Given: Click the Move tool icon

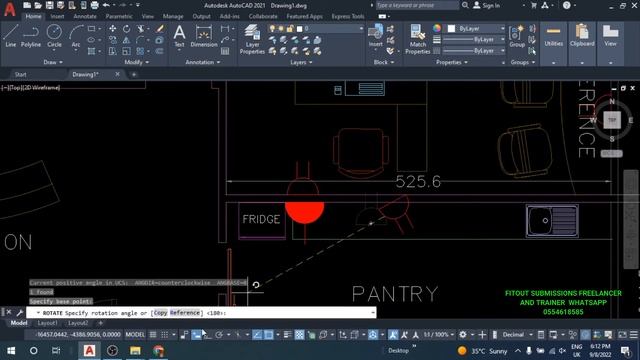Looking at the screenshot, I should tap(113, 29).
